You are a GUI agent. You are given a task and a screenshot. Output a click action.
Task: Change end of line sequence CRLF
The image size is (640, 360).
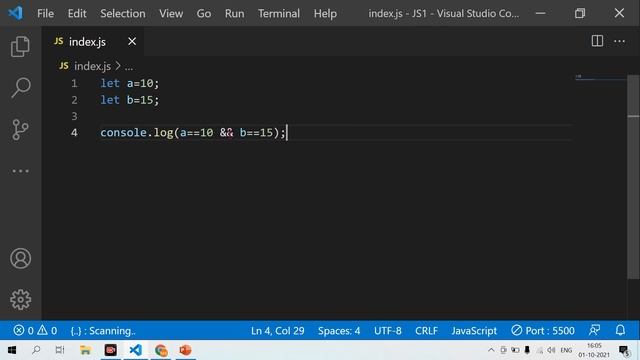426,331
